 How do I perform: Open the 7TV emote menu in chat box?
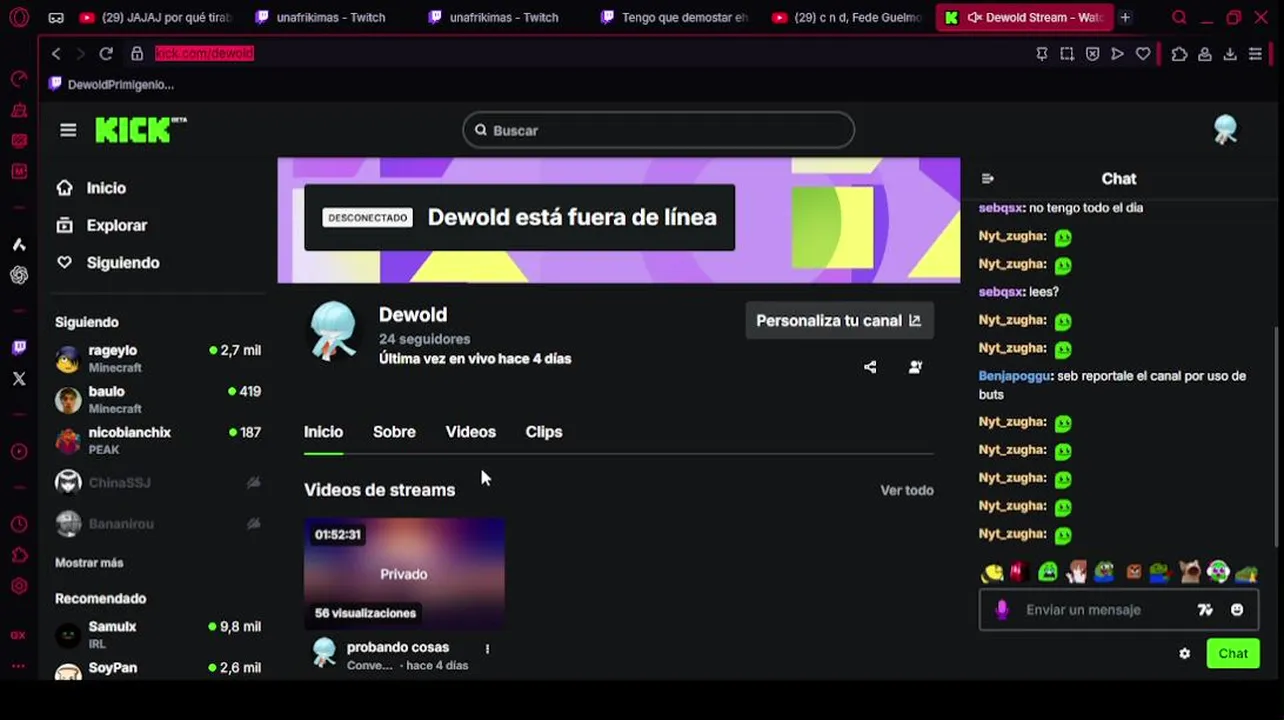(1205, 610)
